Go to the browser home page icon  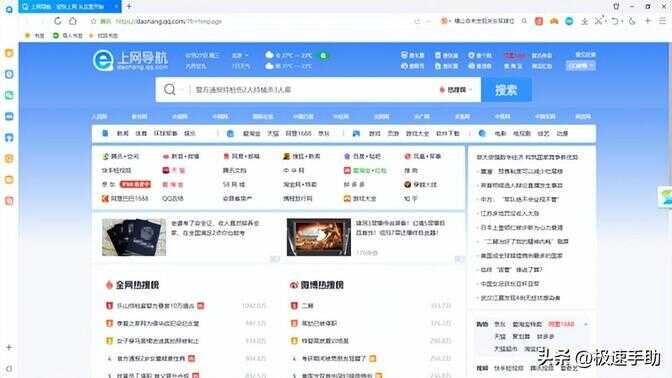(73, 21)
